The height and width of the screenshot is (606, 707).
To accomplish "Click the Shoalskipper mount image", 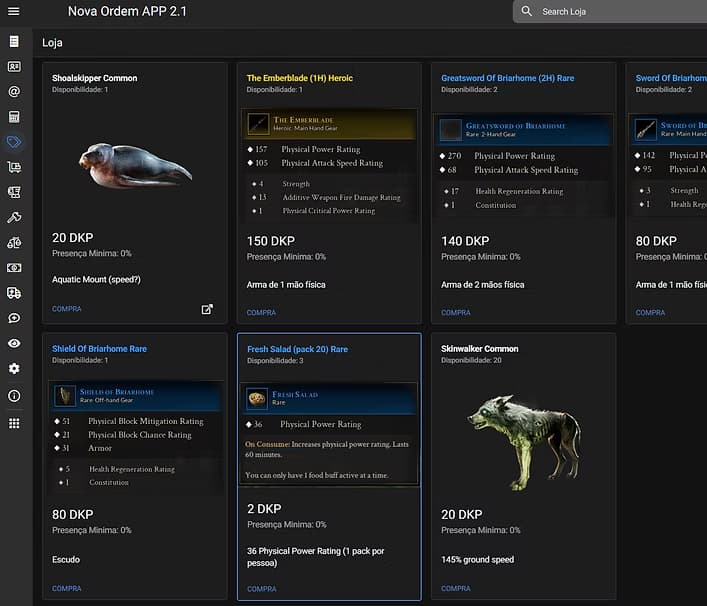I will (134, 165).
